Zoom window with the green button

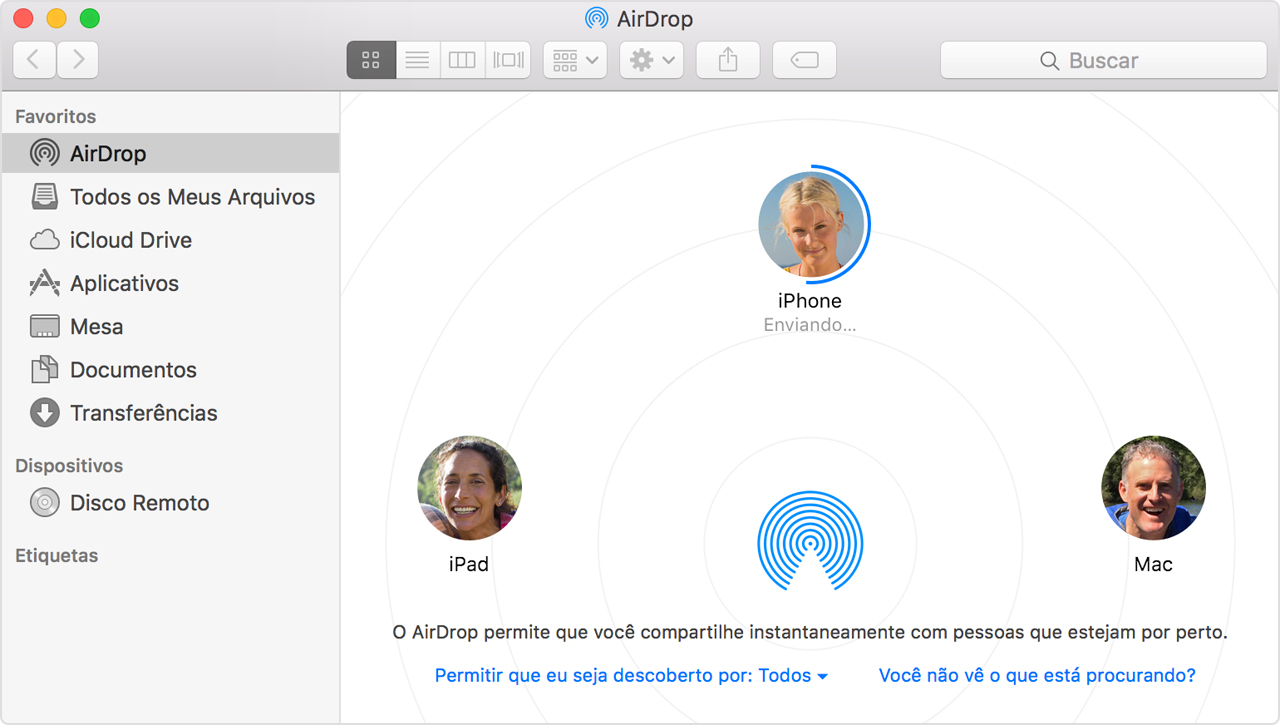89,18
